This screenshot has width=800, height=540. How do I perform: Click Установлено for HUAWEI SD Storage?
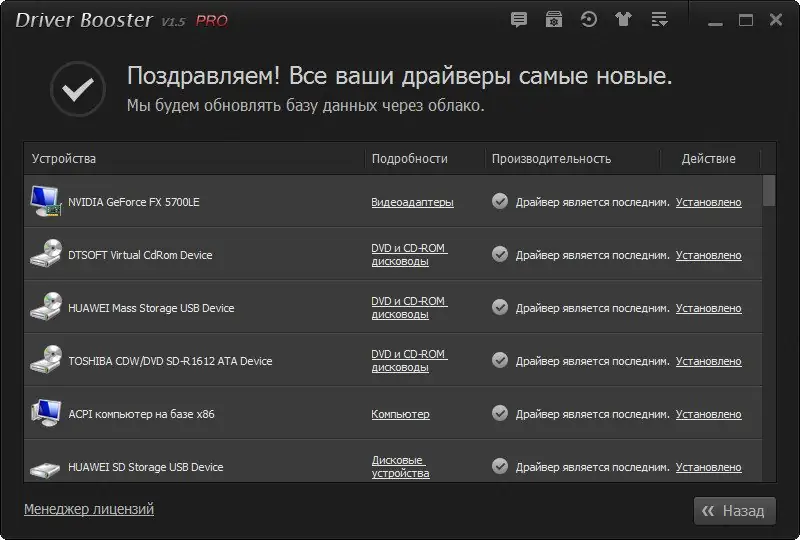click(709, 467)
